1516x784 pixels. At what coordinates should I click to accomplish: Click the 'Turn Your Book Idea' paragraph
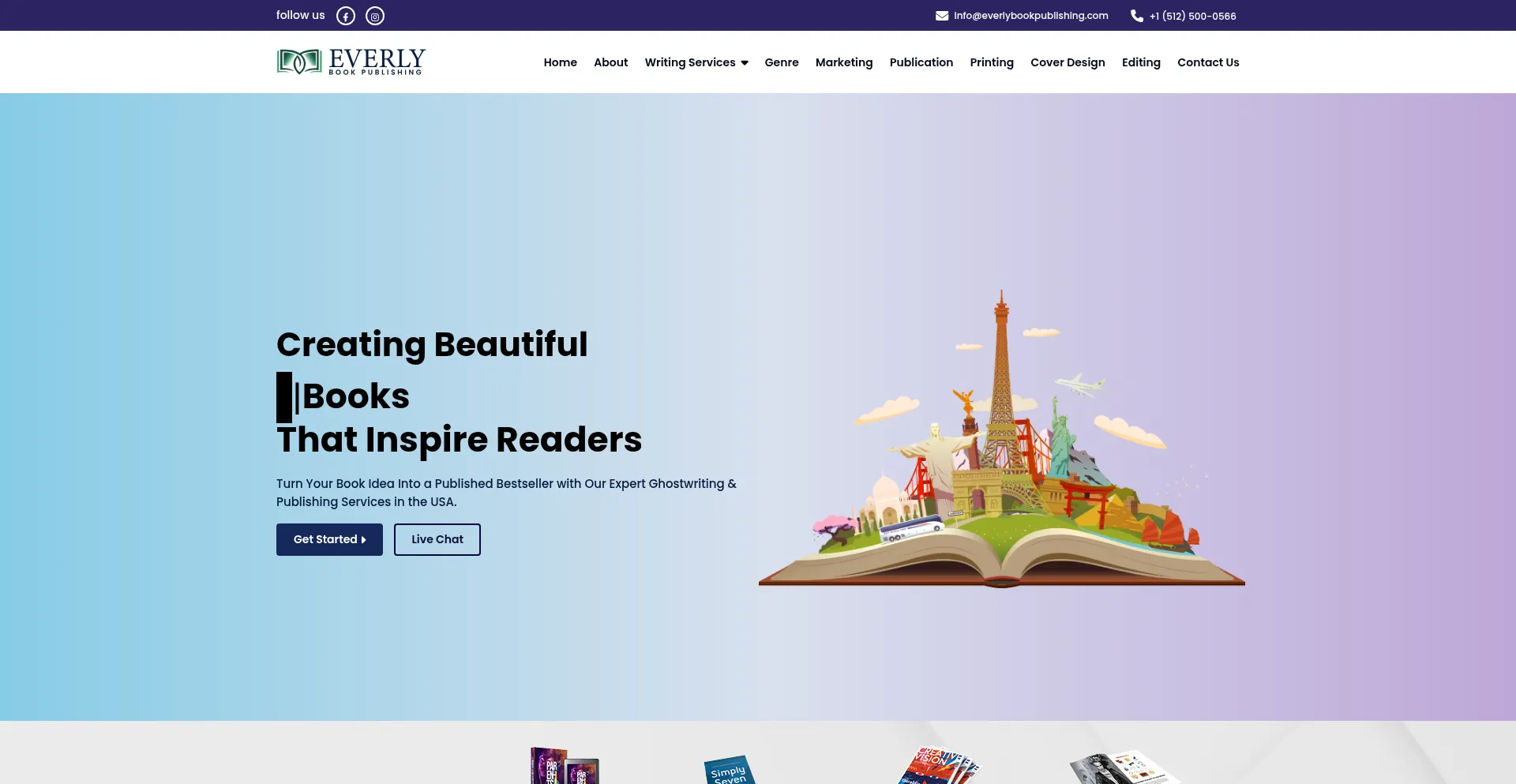click(x=506, y=493)
